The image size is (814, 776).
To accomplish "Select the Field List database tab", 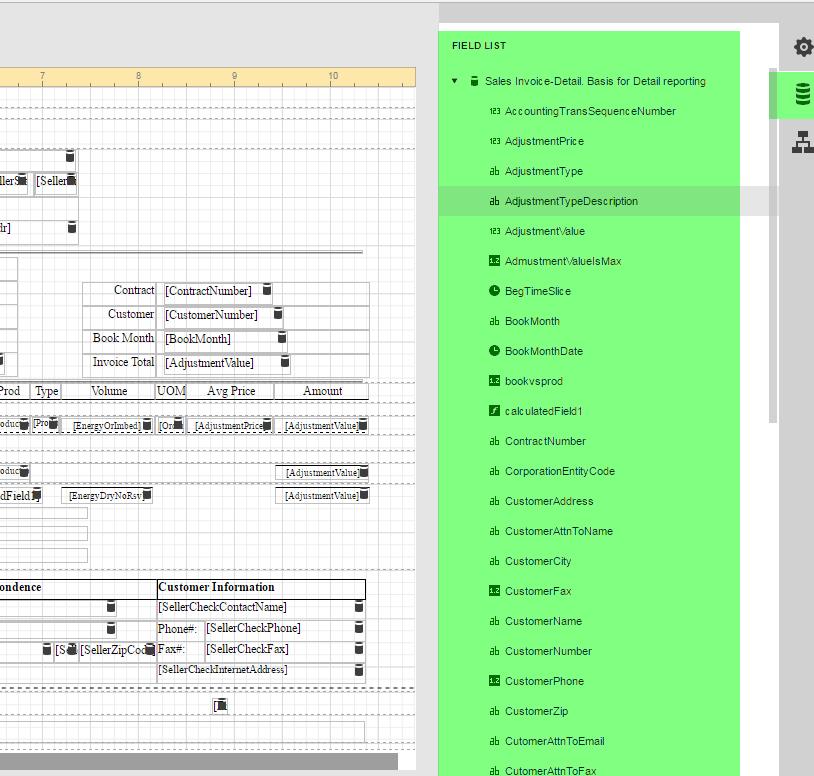I will pyautogui.click(x=802, y=95).
